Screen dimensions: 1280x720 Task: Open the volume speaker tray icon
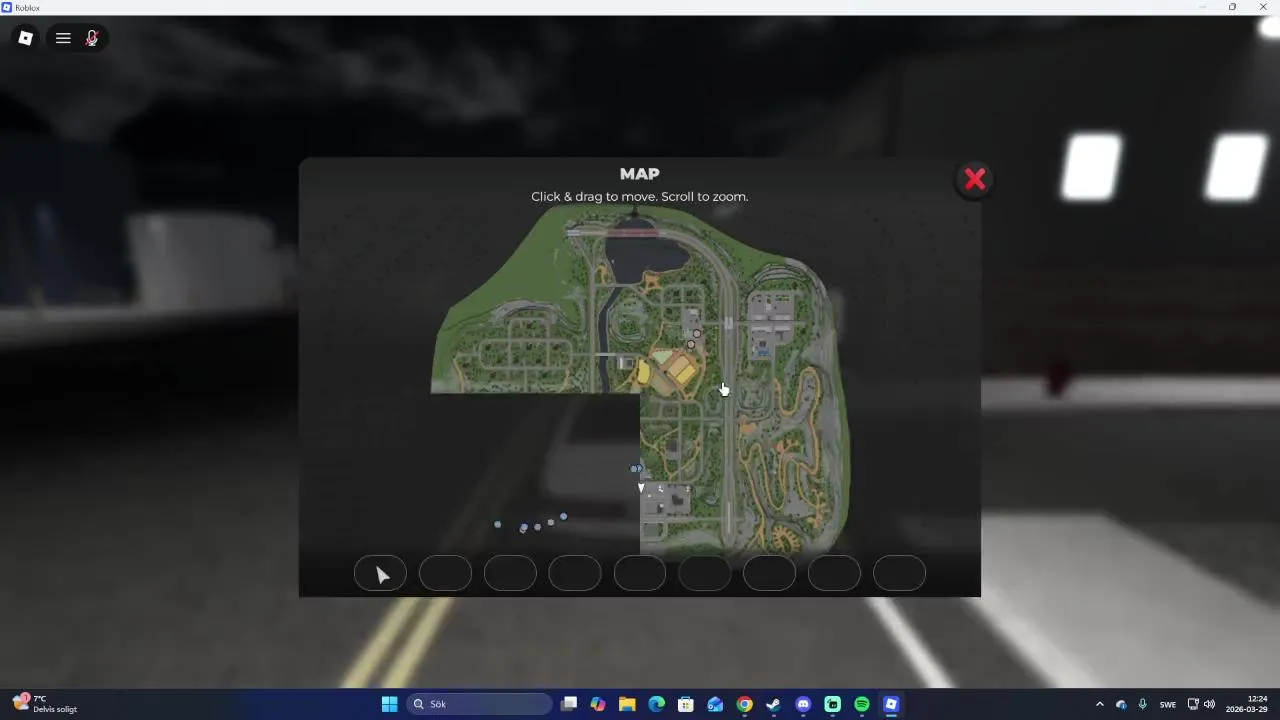[1209, 704]
